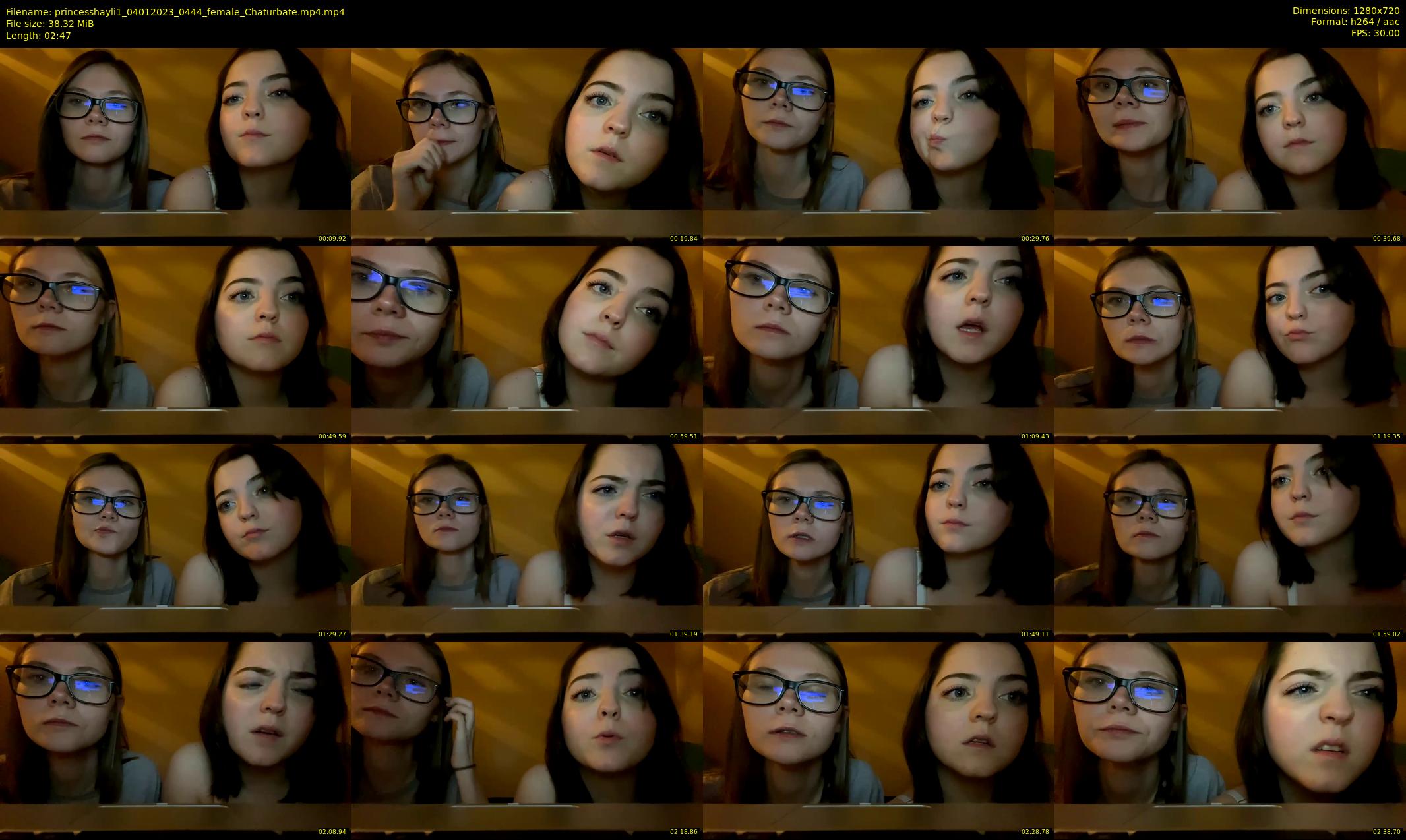Click the Dimensions 1280x720 label
This screenshot has width=1406, height=840.
click(1345, 11)
